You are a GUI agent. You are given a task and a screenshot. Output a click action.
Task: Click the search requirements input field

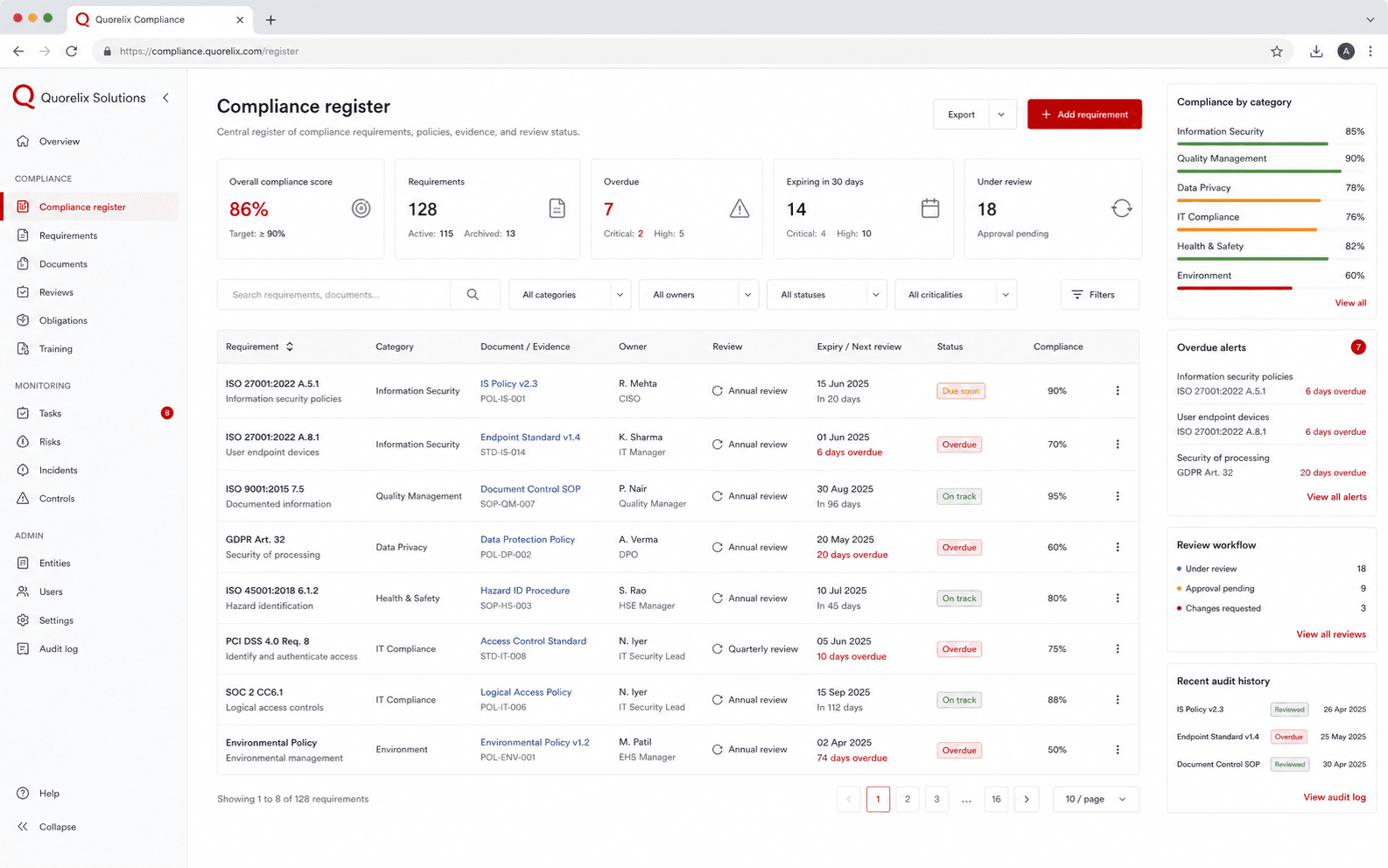tap(334, 295)
